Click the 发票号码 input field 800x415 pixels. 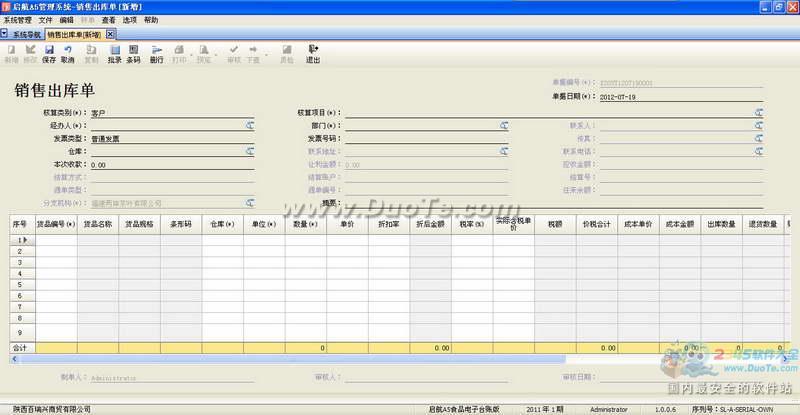pyautogui.click(x=426, y=138)
